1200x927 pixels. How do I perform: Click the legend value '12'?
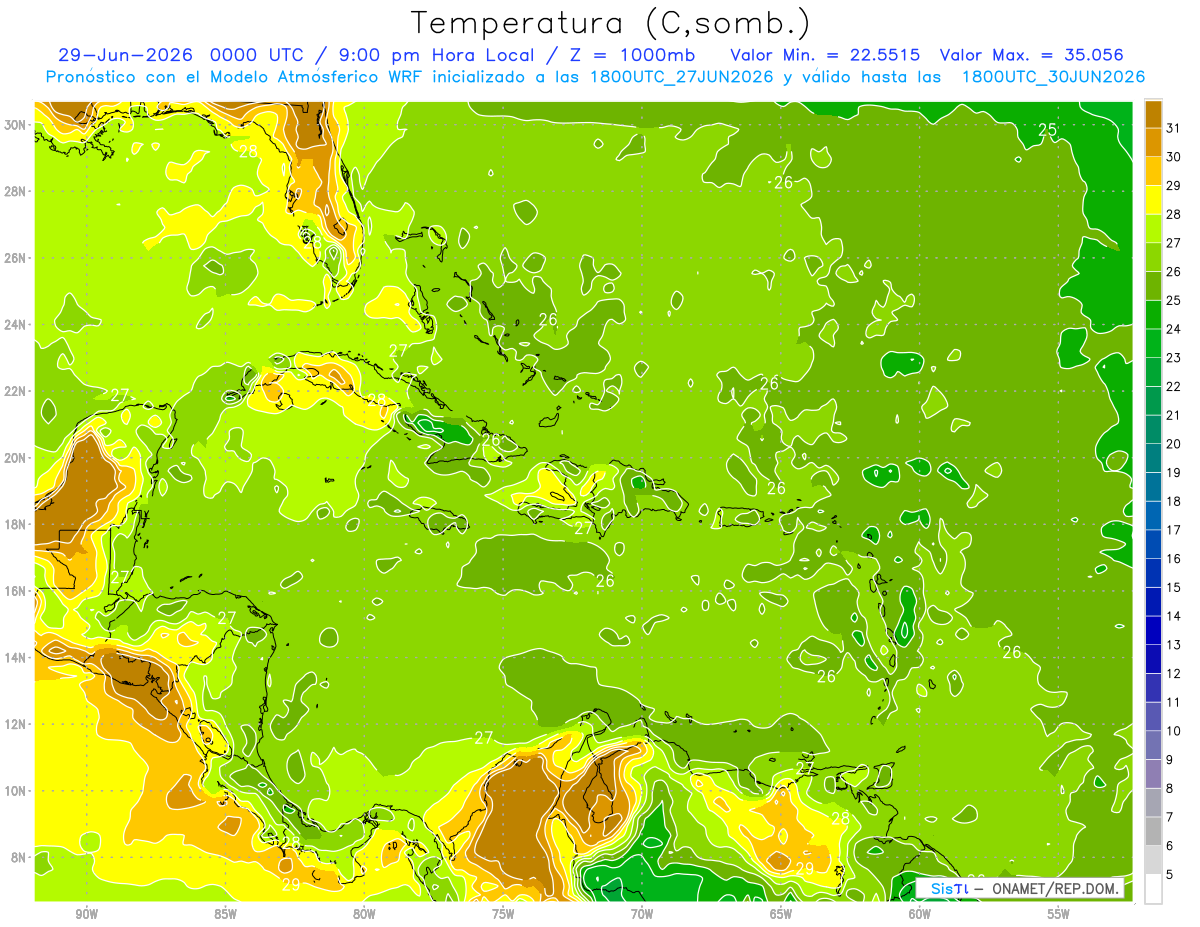1174,673
